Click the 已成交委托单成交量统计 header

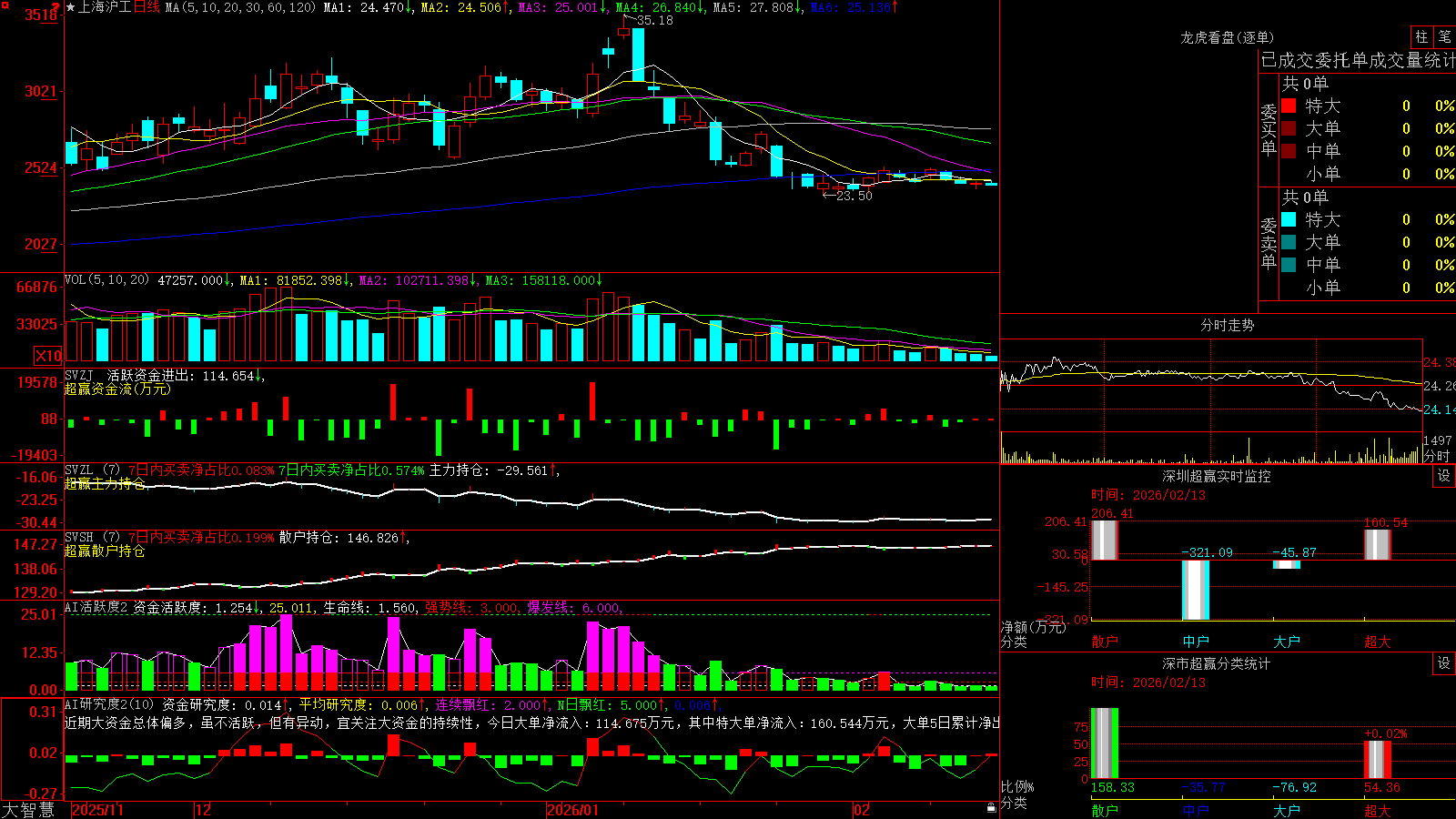(x=1358, y=60)
